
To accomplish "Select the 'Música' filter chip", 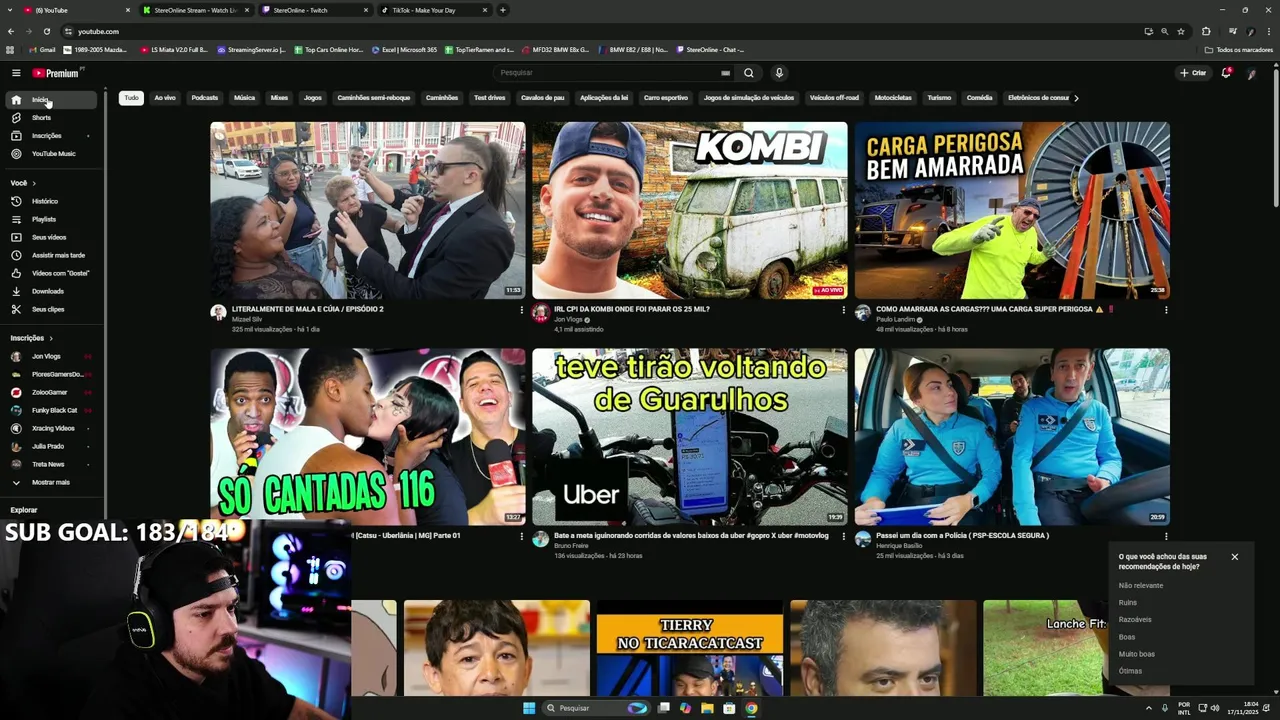I will pyautogui.click(x=244, y=98).
